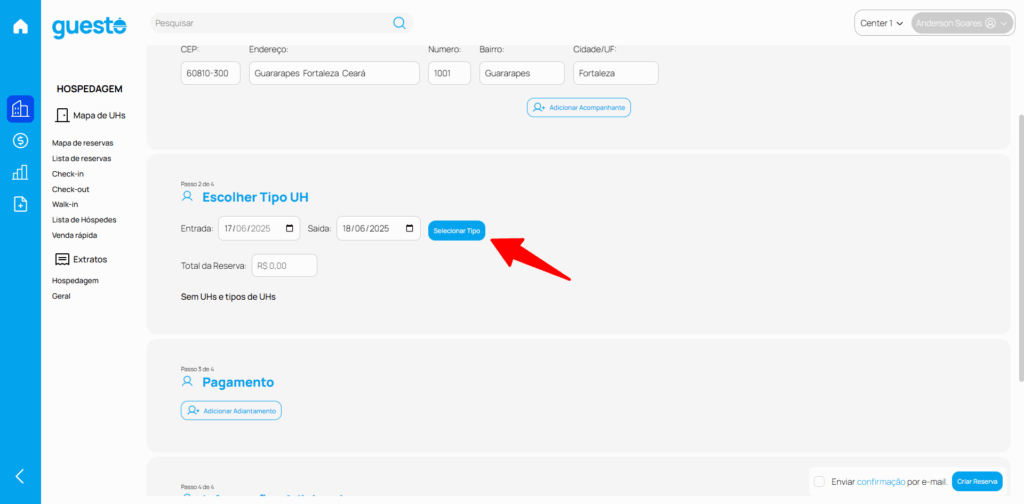This screenshot has height=504, width=1024.
Task: Click the add document icon in sidebar
Action: 20,204
